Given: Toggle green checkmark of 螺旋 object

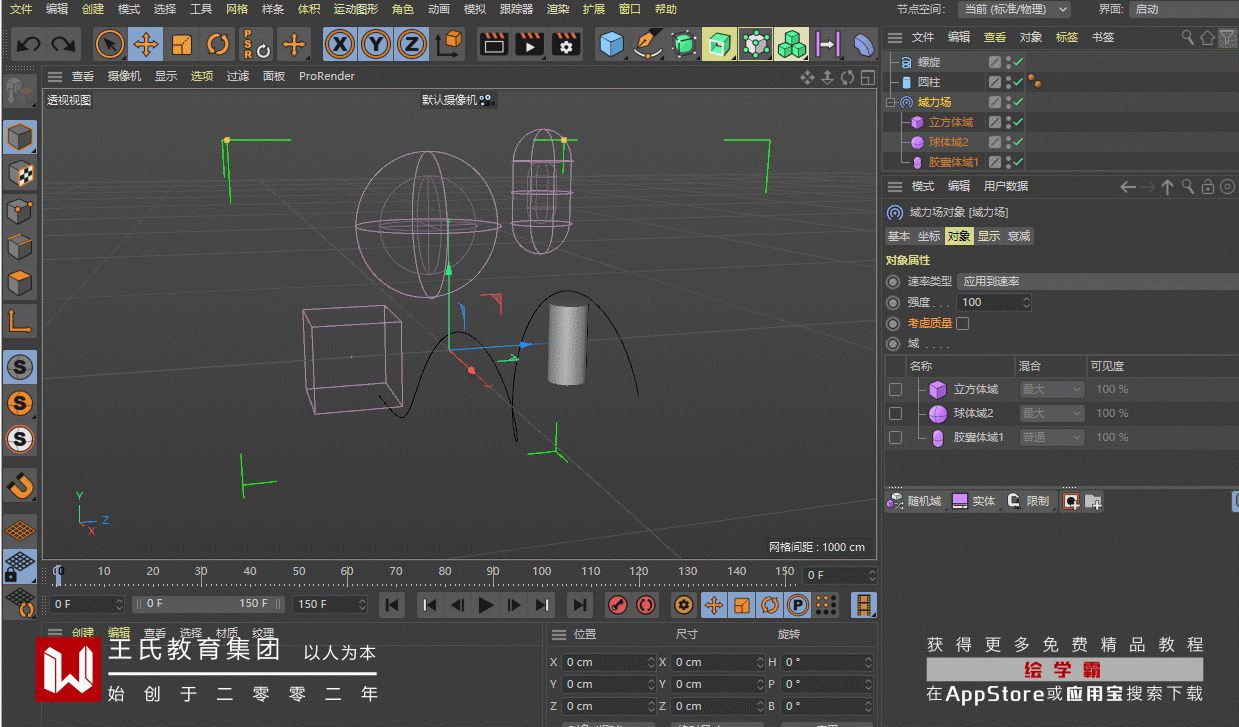Looking at the screenshot, I should [x=1018, y=62].
